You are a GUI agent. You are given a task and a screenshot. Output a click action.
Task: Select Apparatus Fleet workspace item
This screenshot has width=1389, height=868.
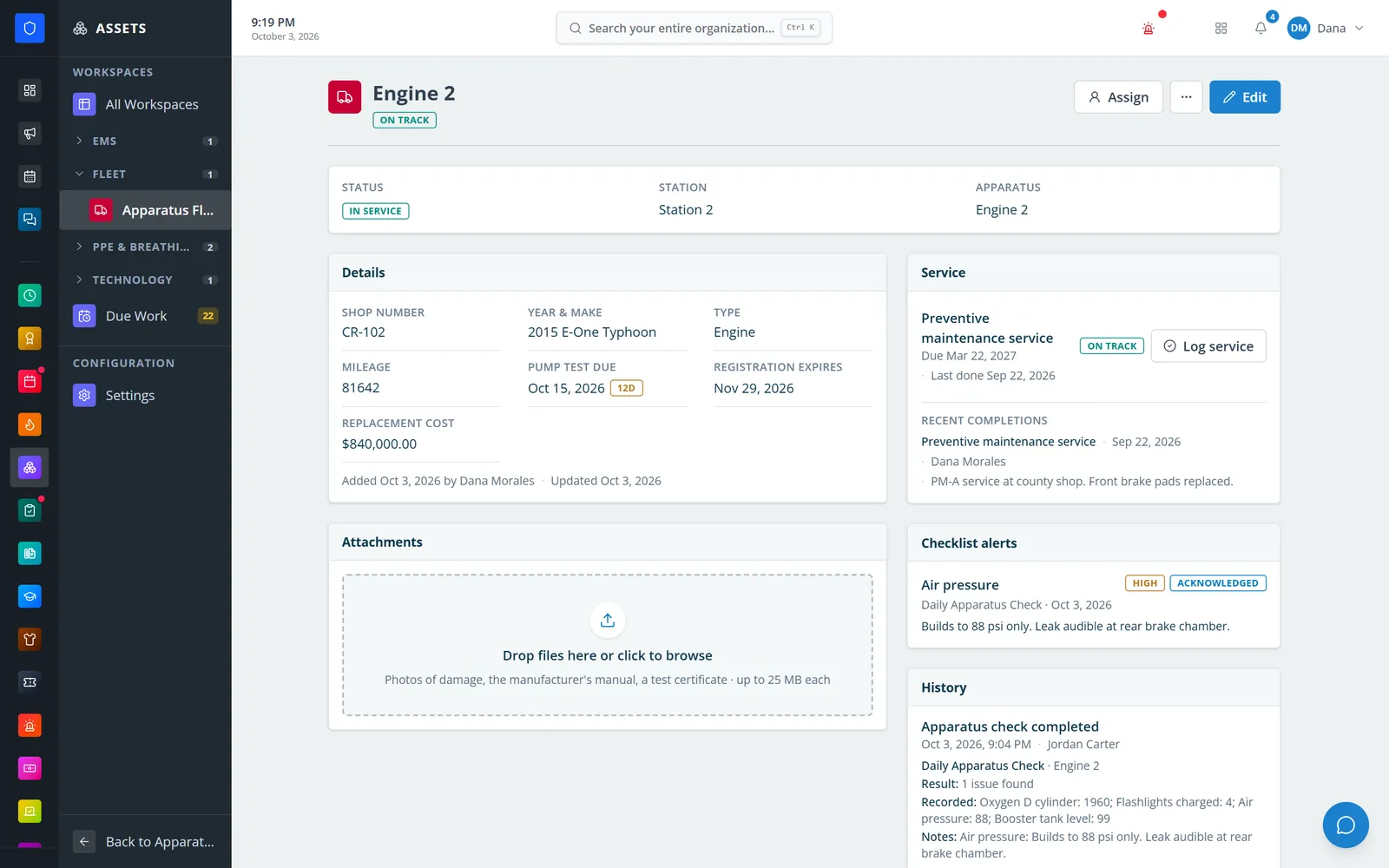145,210
